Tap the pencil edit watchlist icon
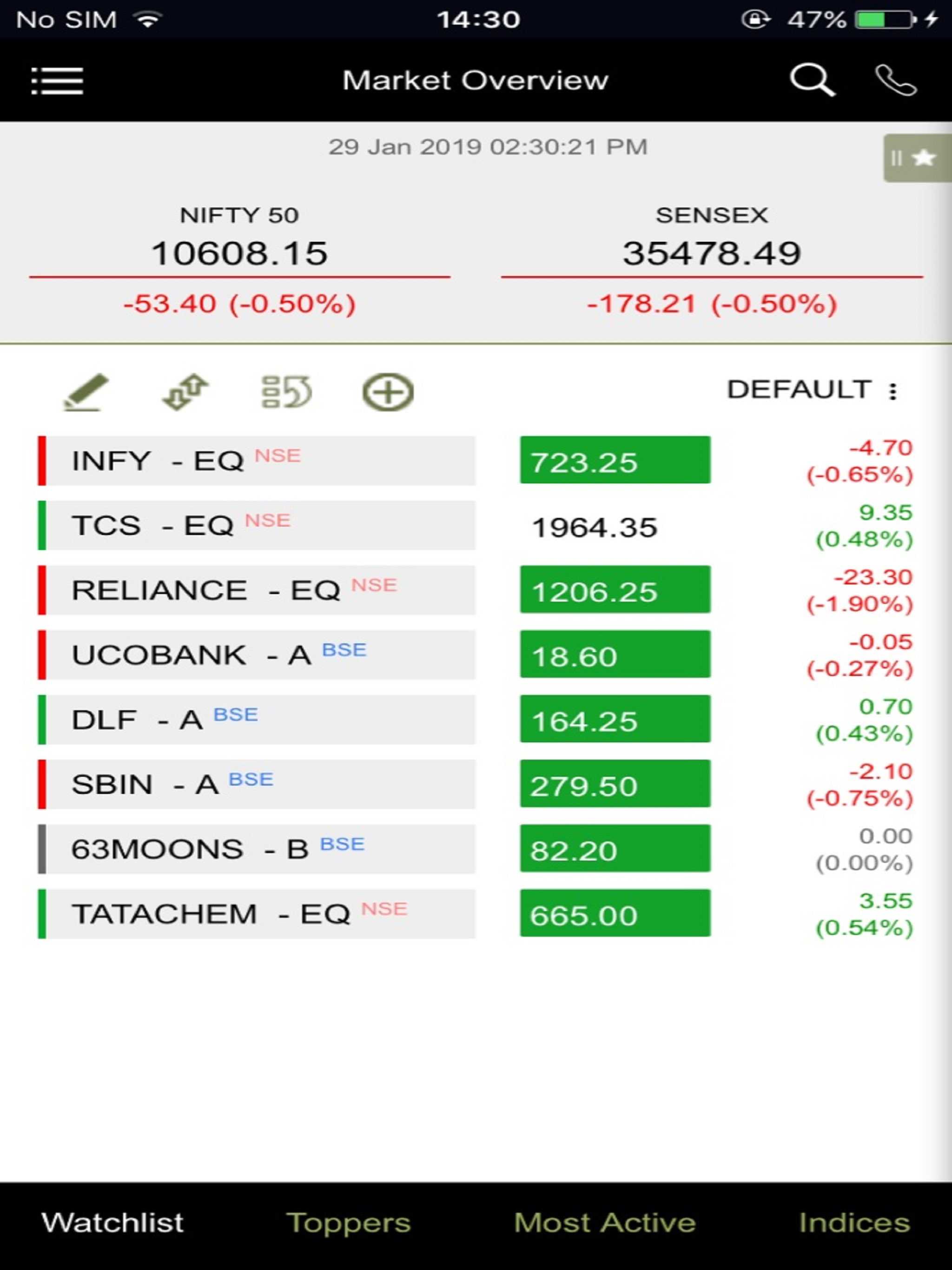The image size is (952, 1270). click(86, 392)
